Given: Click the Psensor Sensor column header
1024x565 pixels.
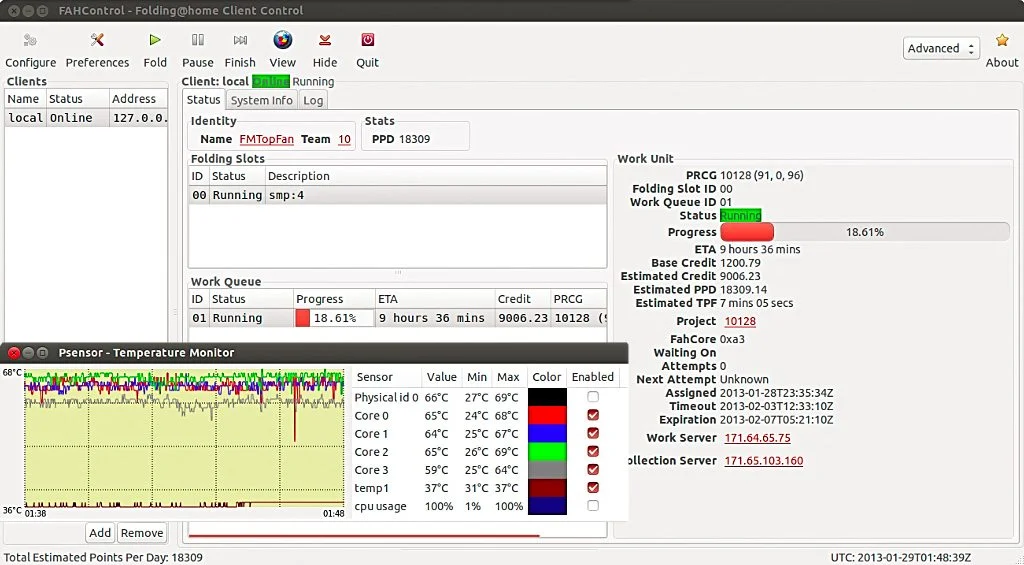Looking at the screenshot, I should 386,377.
